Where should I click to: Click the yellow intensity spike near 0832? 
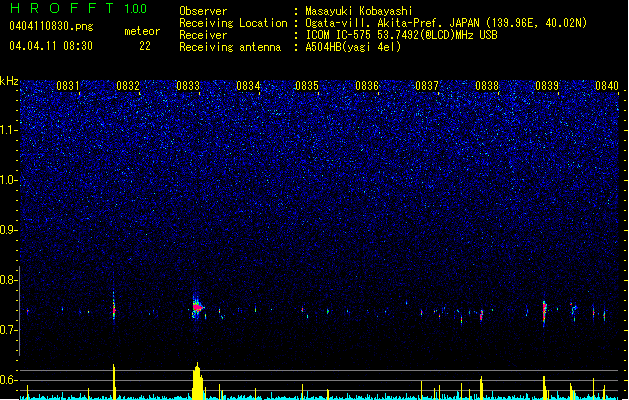[x=114, y=382]
